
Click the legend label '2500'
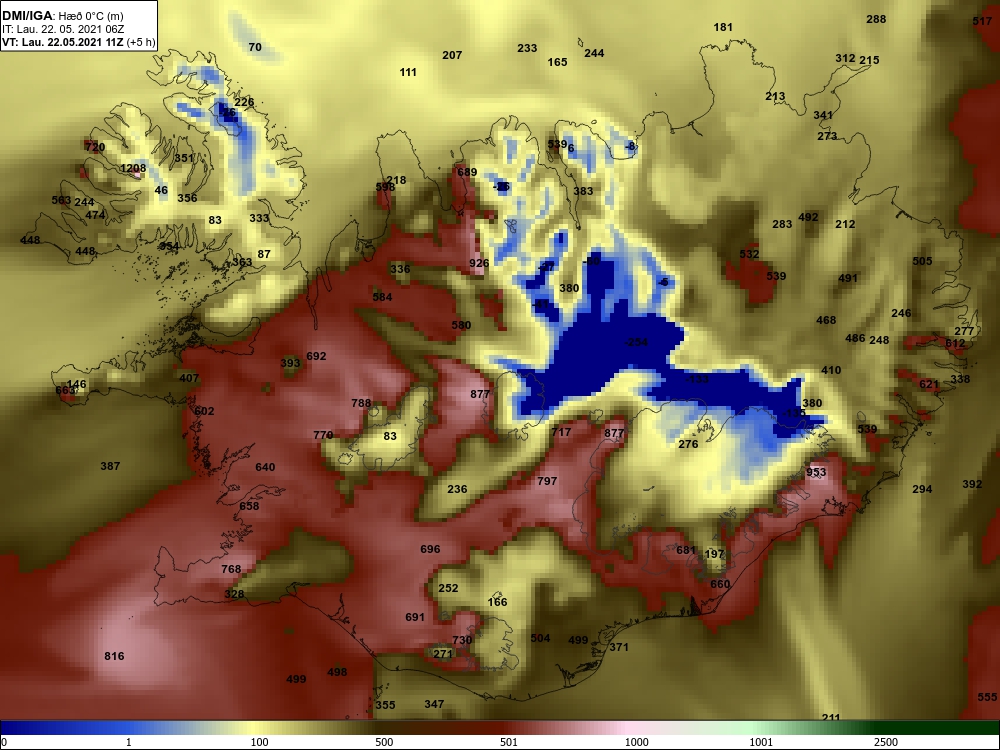885,742
